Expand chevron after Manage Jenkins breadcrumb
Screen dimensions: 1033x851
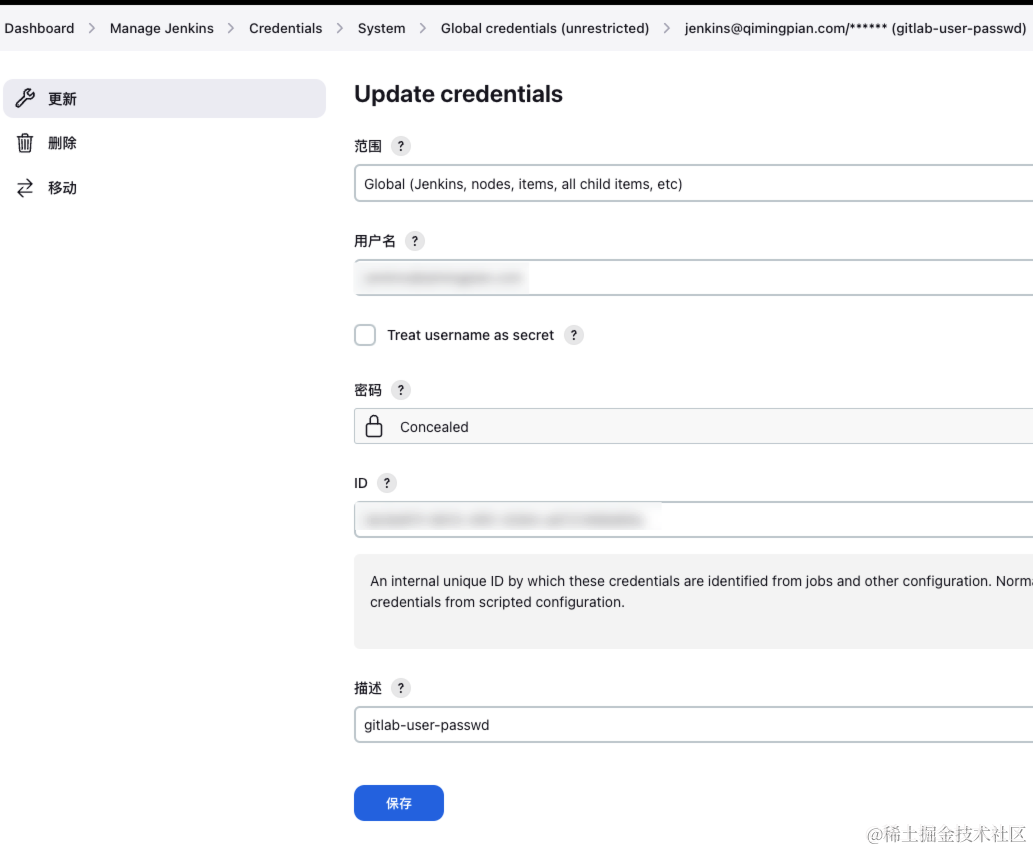pos(231,28)
